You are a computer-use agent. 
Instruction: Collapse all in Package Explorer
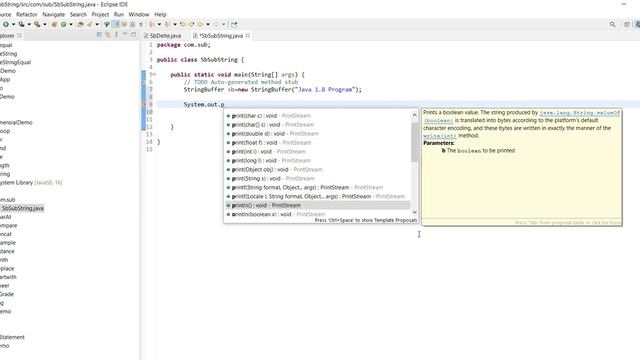tap(99, 35)
